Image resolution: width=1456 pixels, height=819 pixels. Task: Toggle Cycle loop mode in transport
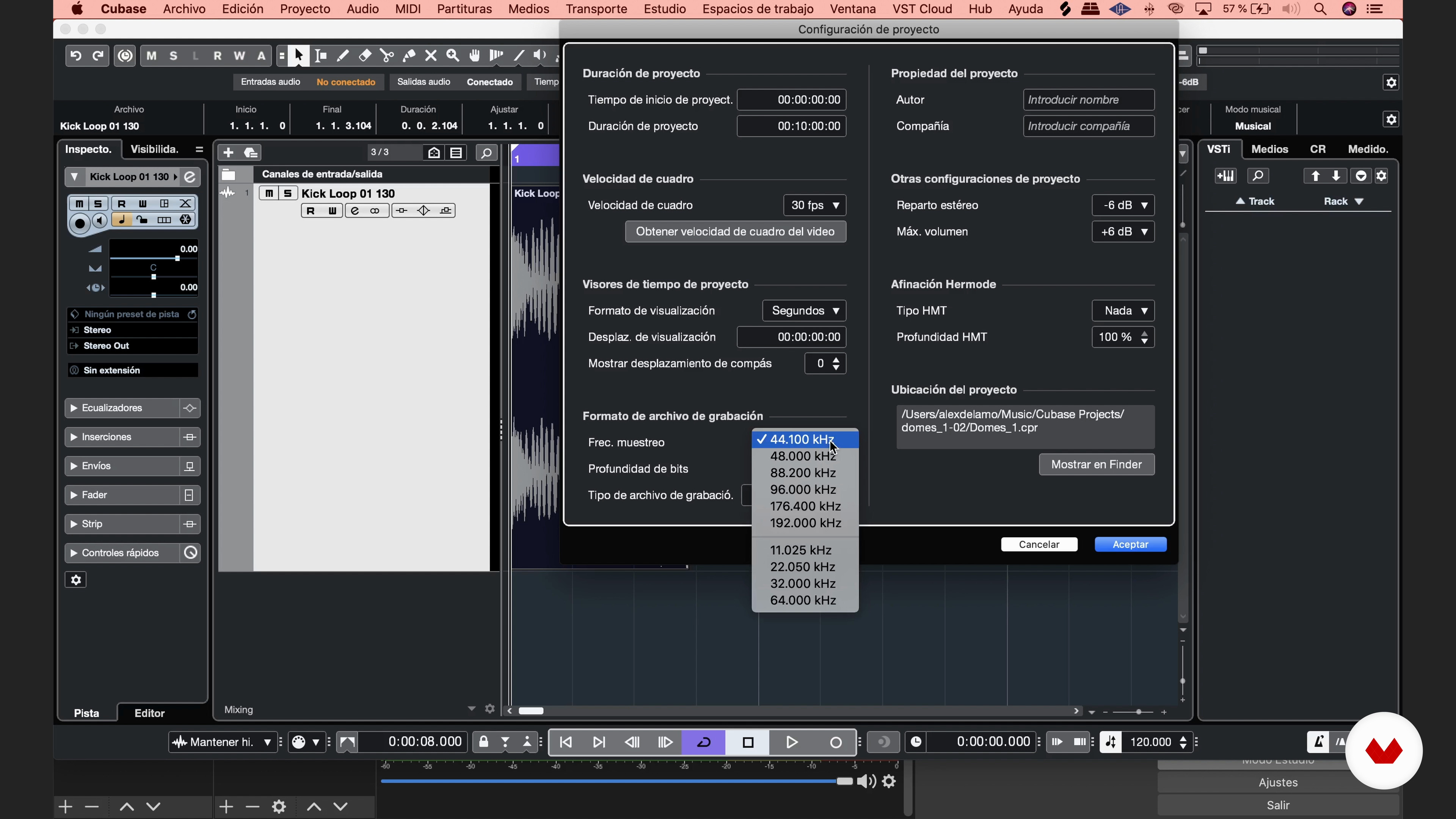point(704,742)
